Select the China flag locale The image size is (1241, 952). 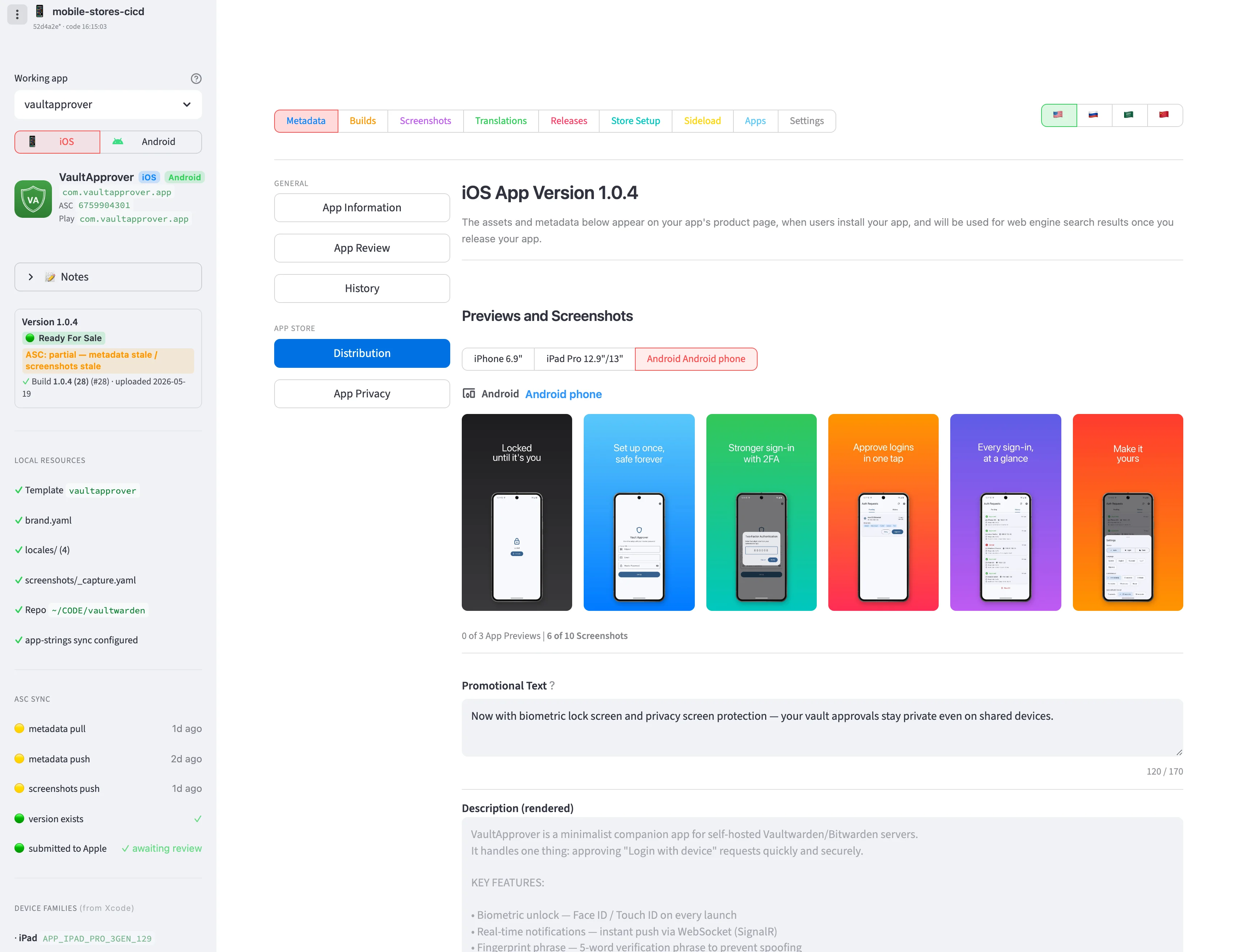(x=1165, y=115)
